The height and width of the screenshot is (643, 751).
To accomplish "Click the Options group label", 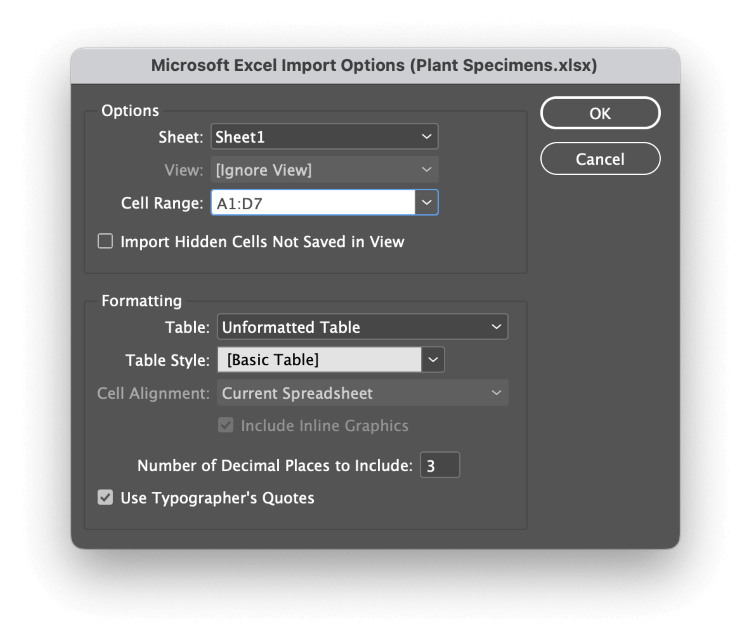I will (x=130, y=111).
